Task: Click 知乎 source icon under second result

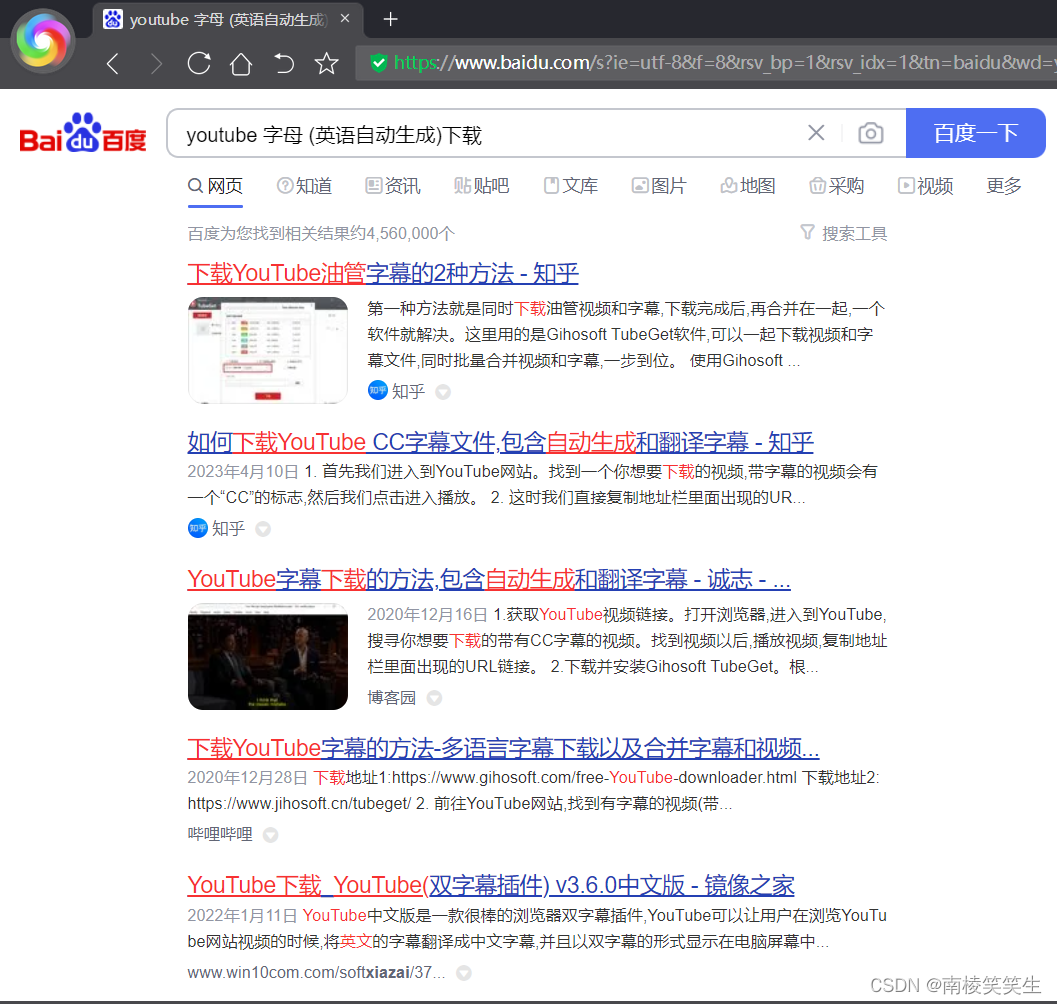Action: [198, 528]
